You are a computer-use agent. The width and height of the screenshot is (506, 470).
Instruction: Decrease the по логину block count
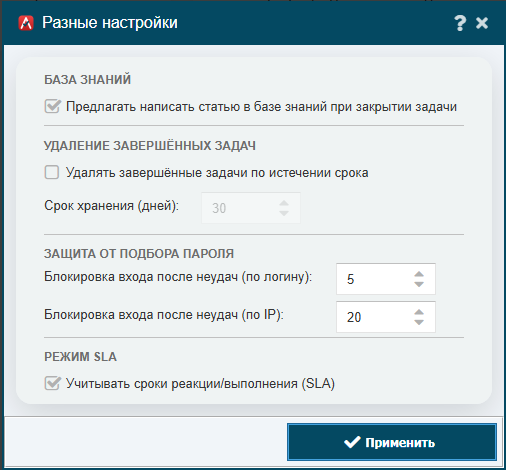419,284
